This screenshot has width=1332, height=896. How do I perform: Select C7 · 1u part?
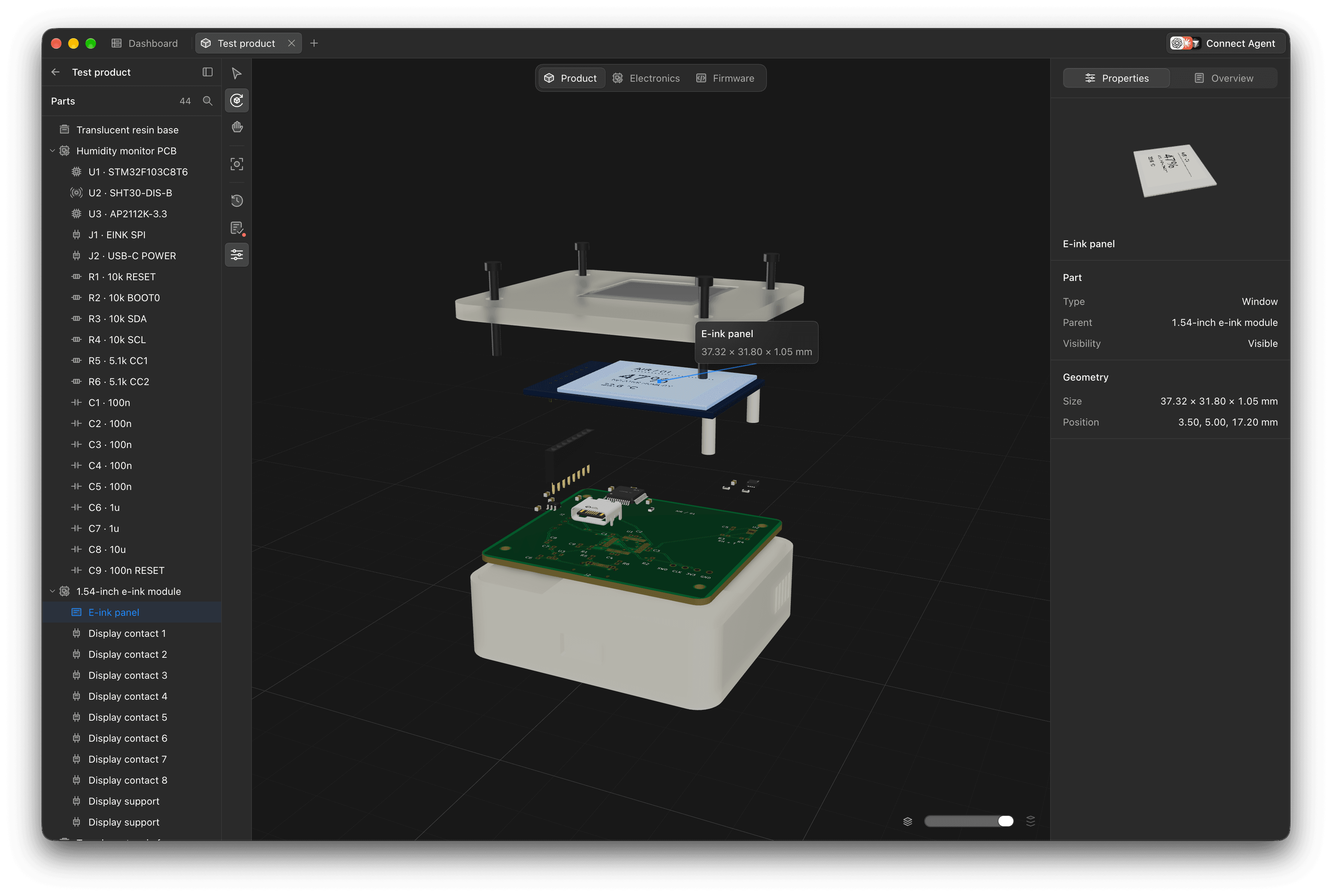(132, 529)
